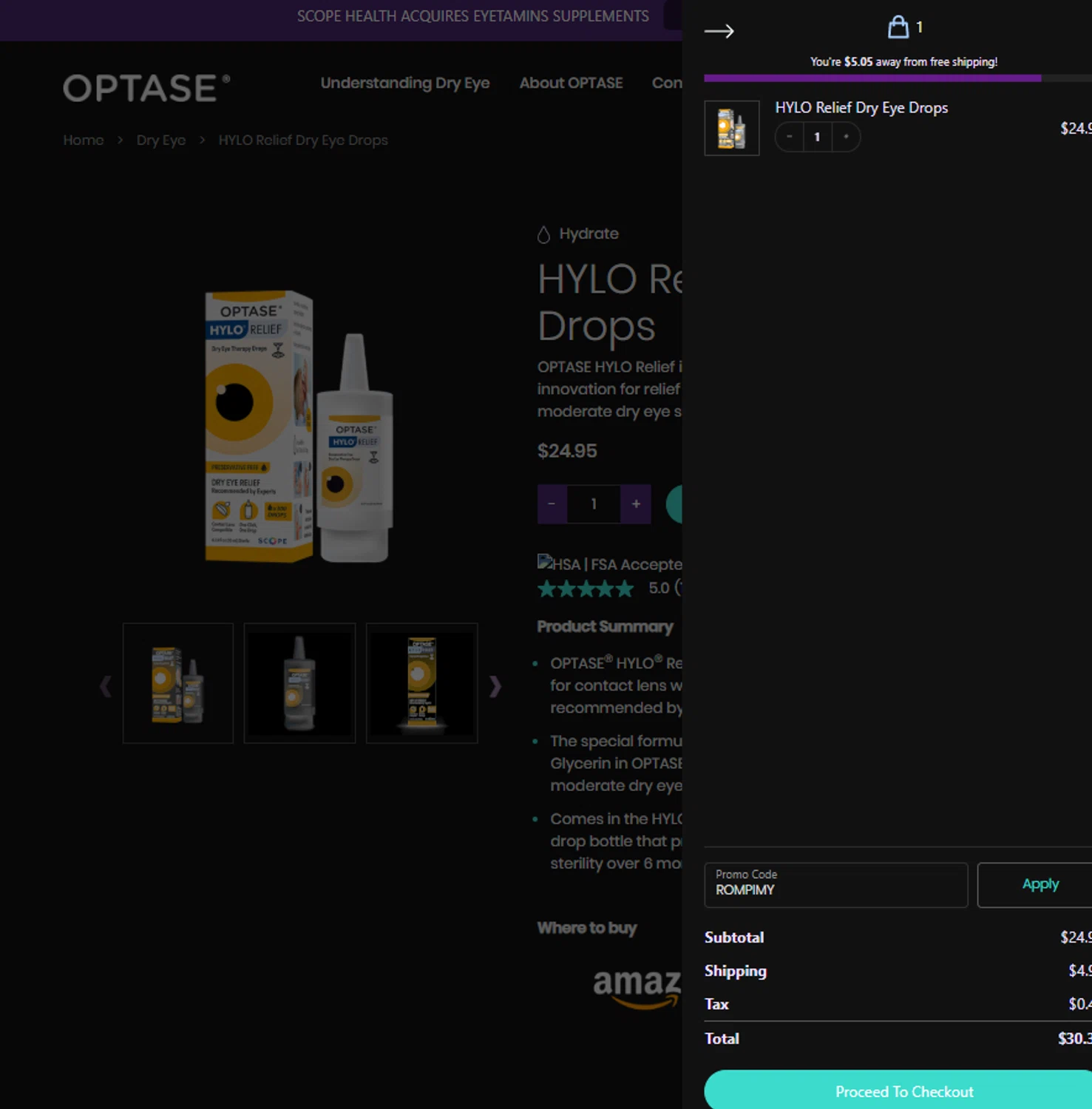
Task: Click the five-star rating
Action: coord(586,589)
